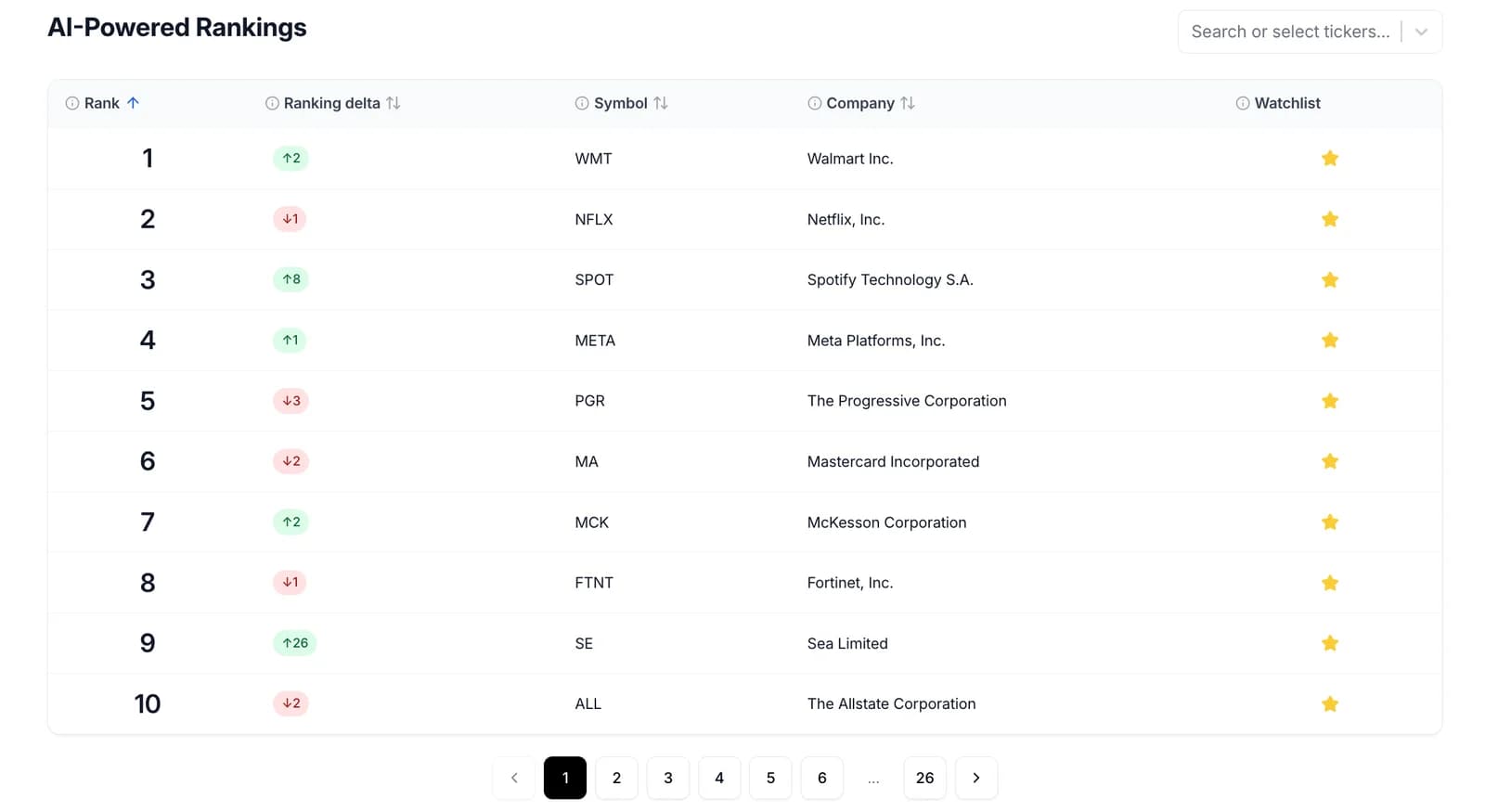Toggle watchlist star for Sea Limited

click(1329, 643)
